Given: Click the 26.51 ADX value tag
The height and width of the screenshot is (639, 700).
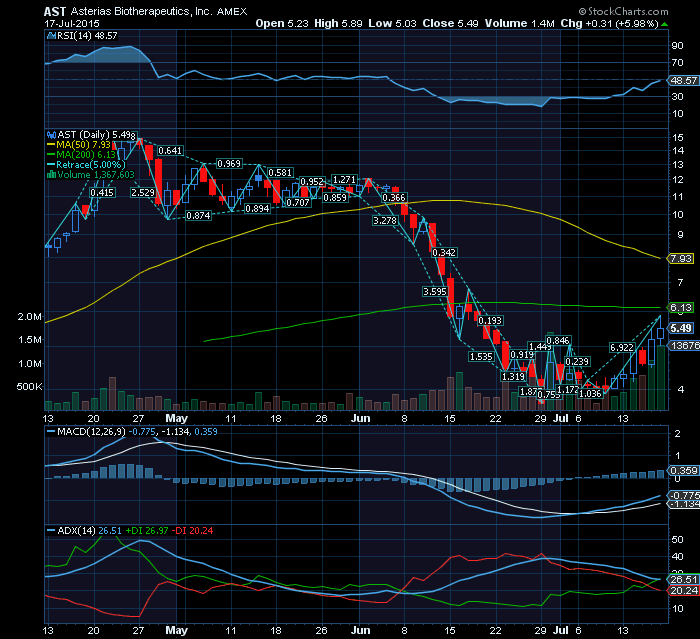Looking at the screenshot, I should pyautogui.click(x=683, y=578).
